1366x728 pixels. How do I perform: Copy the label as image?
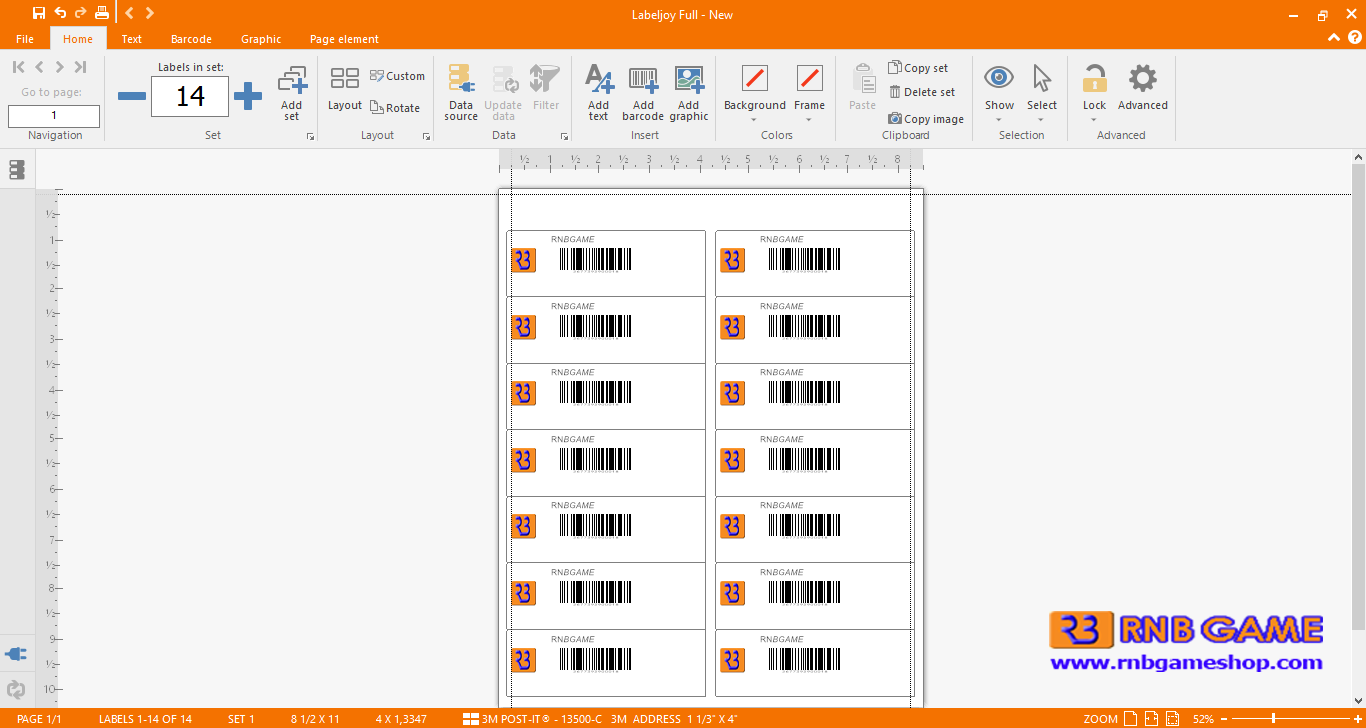(926, 119)
